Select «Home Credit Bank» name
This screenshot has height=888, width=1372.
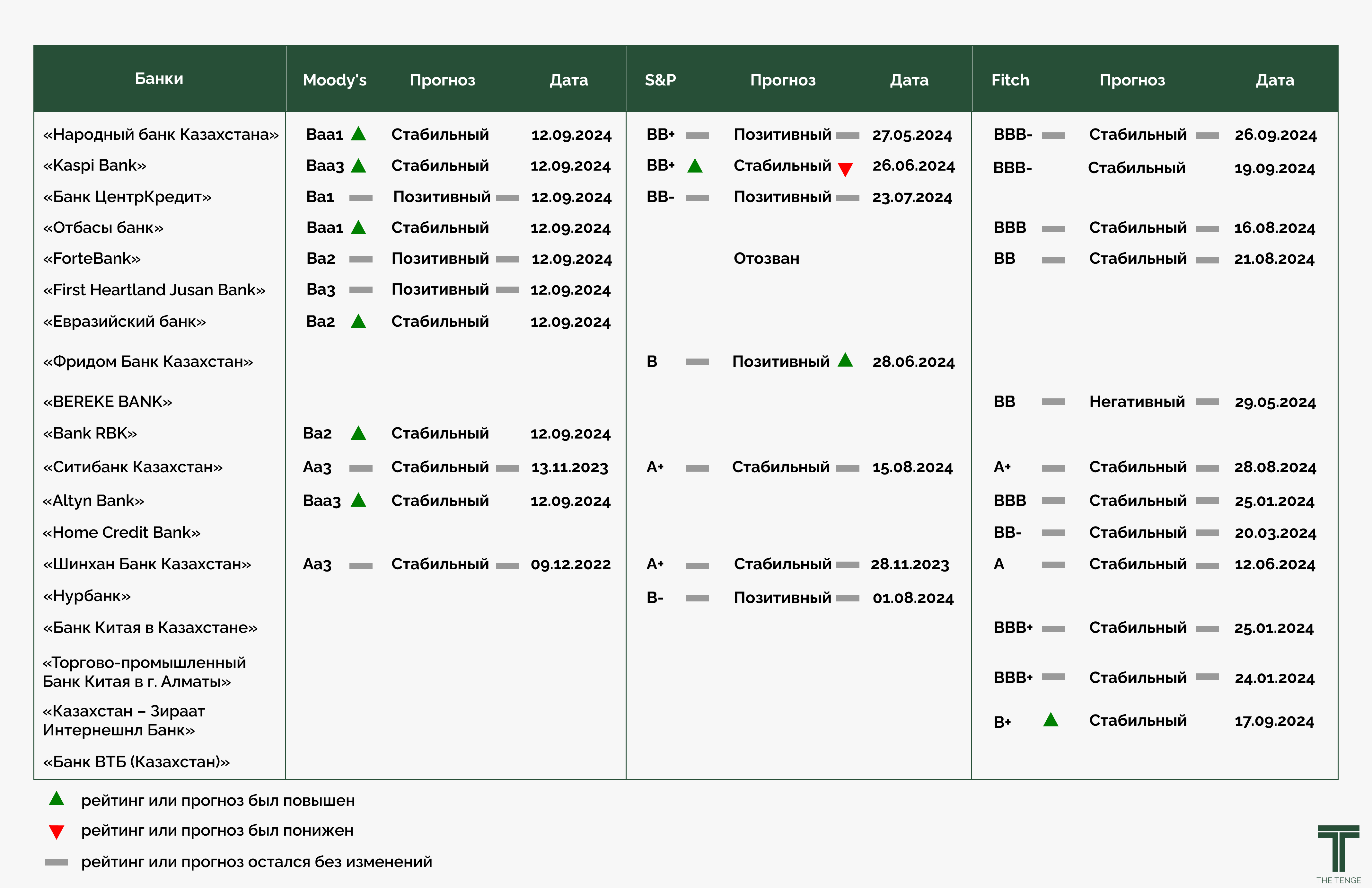click(x=121, y=532)
